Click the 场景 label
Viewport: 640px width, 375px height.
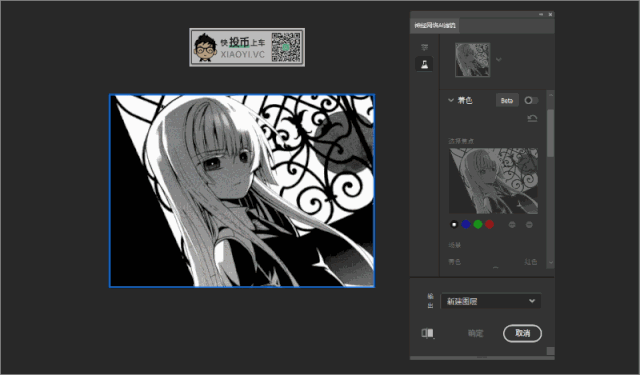(455, 245)
